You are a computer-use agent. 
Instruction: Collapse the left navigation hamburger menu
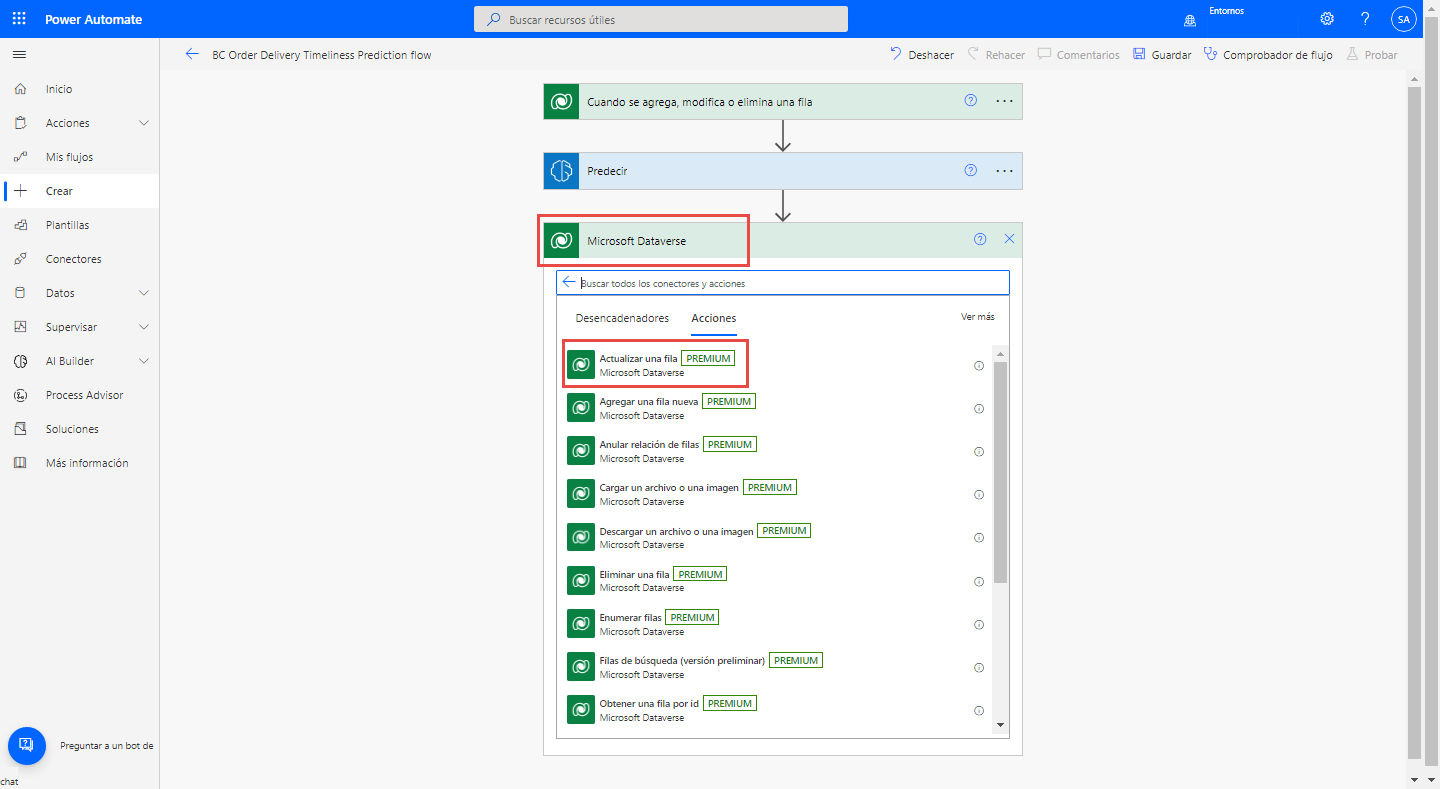click(x=20, y=54)
